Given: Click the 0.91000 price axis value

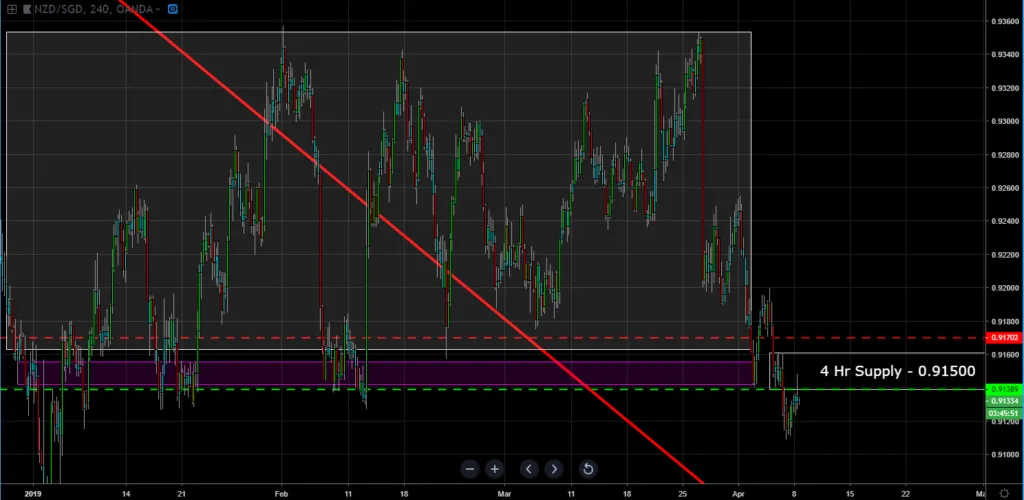Looking at the screenshot, I should click(1005, 454).
